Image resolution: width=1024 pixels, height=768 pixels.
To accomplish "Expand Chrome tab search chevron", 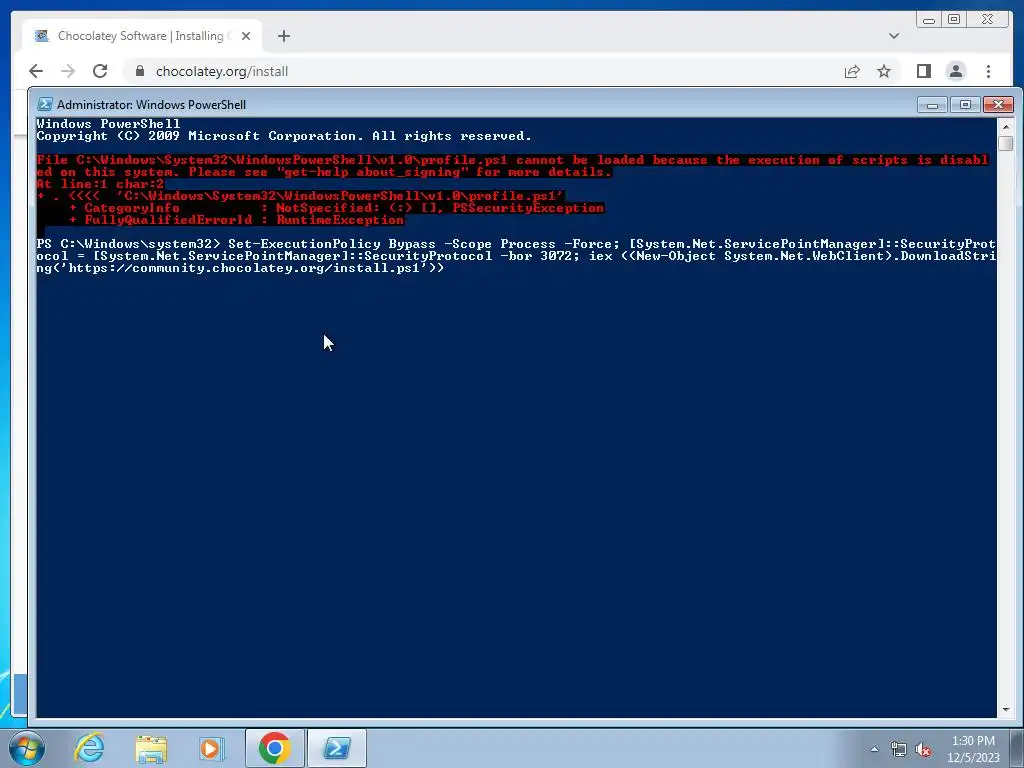I will click(x=893, y=36).
